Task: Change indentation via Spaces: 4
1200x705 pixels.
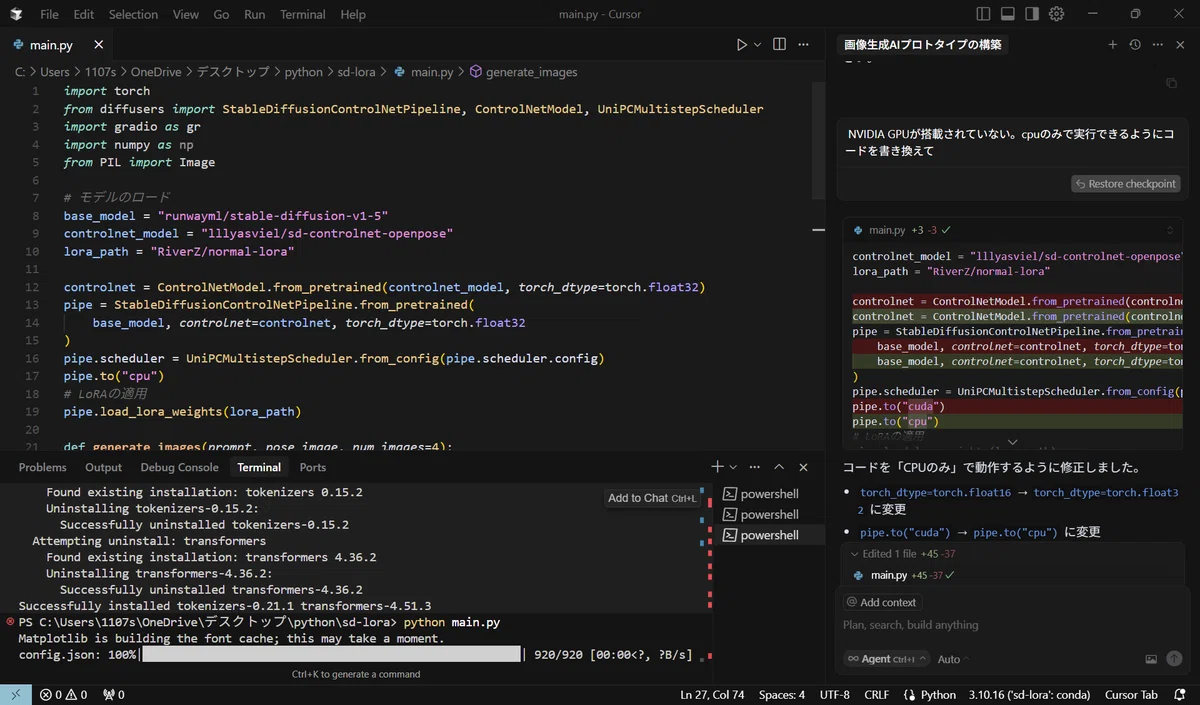Action: [x=781, y=694]
